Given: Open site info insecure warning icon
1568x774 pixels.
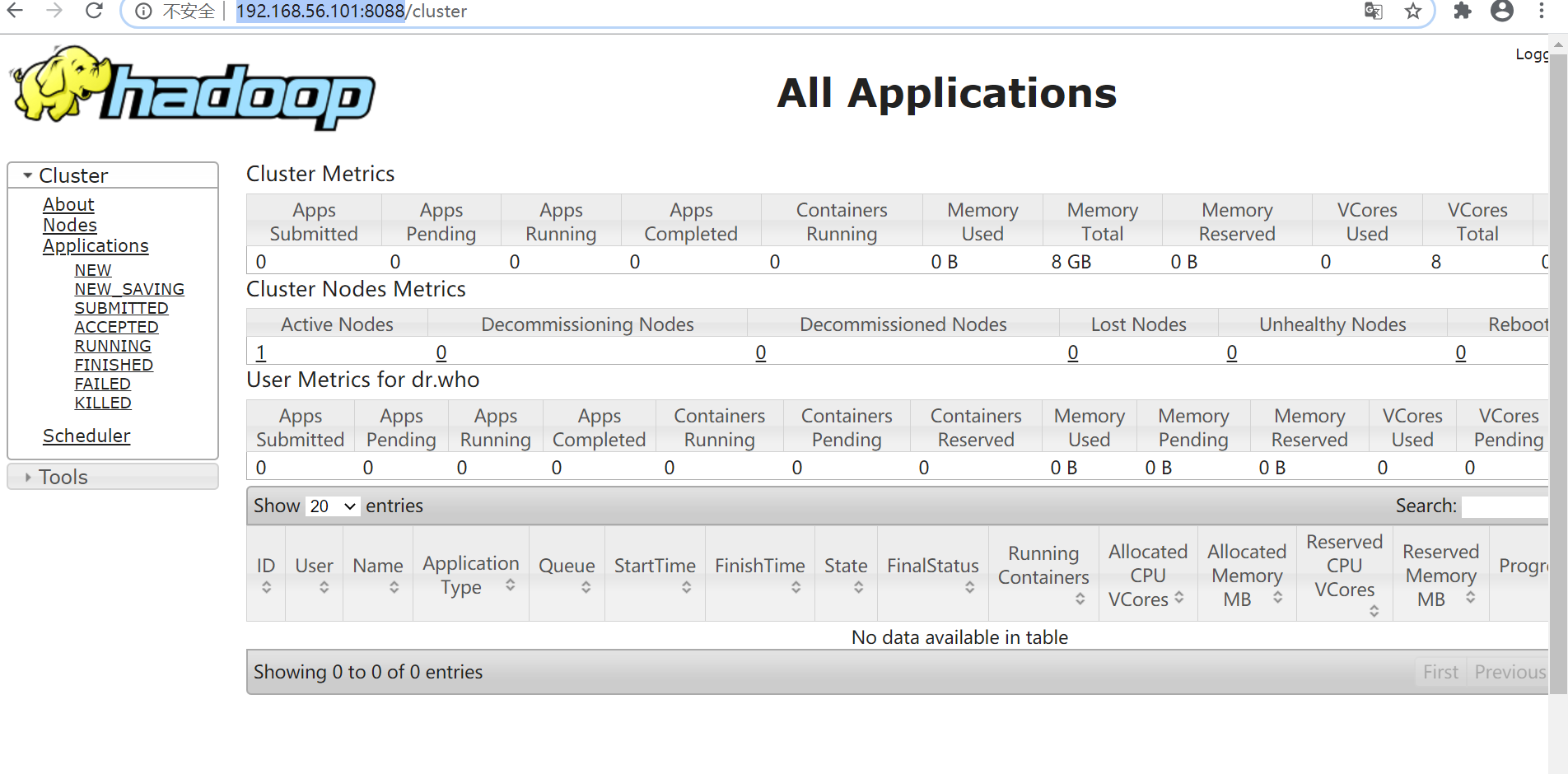Looking at the screenshot, I should point(143,12).
